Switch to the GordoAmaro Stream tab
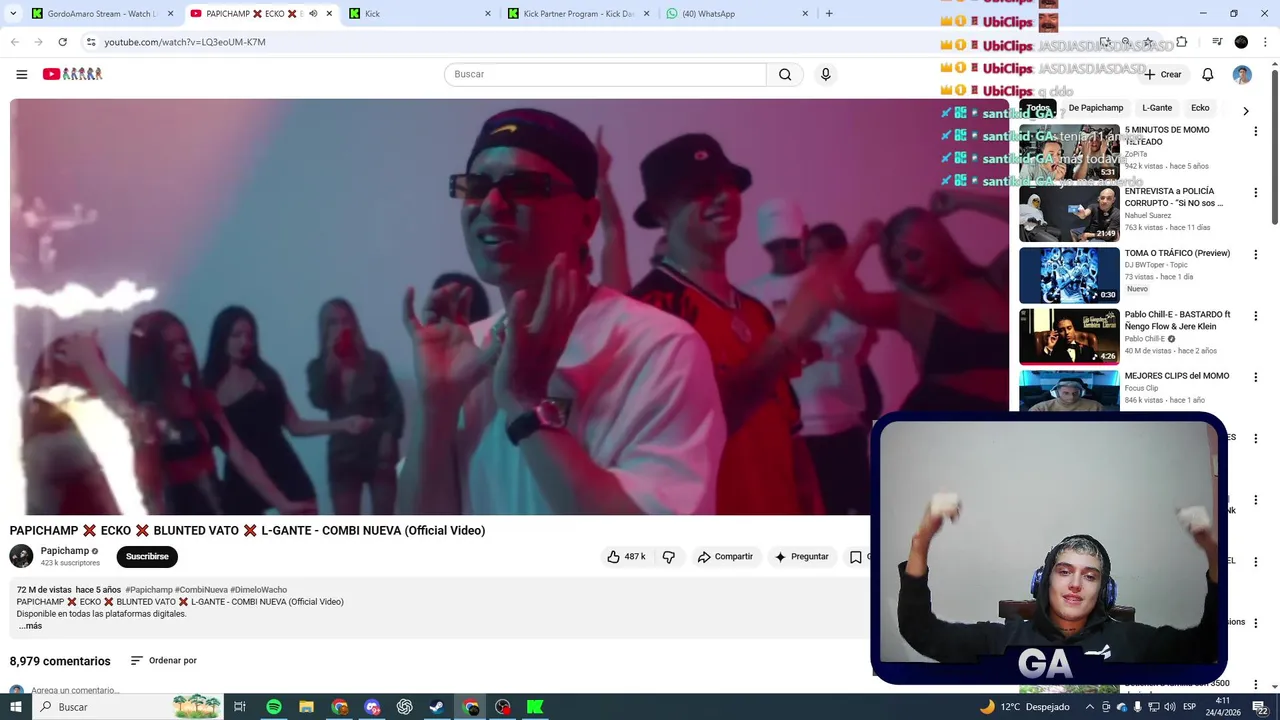 (x=103, y=14)
